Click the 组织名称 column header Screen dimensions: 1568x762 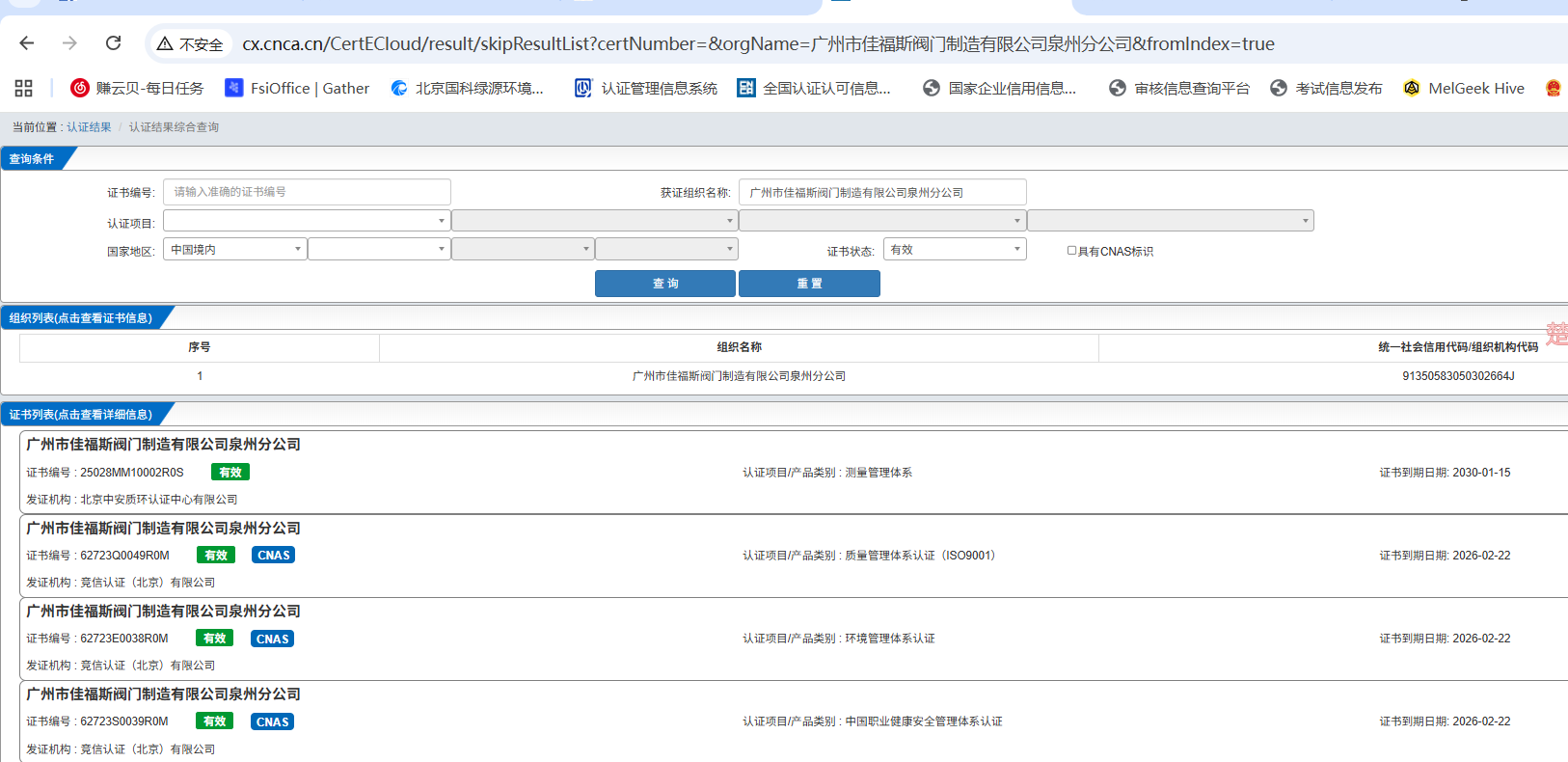740,347
